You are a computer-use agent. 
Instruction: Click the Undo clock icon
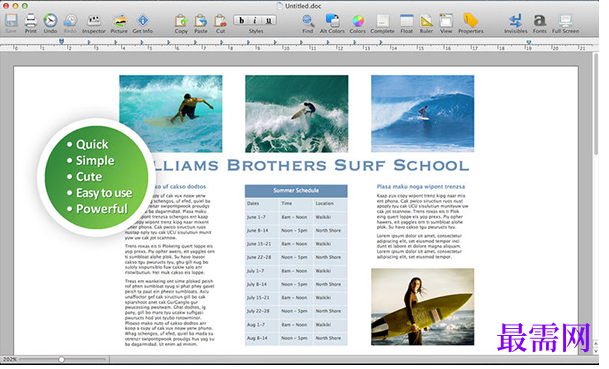click(50, 20)
